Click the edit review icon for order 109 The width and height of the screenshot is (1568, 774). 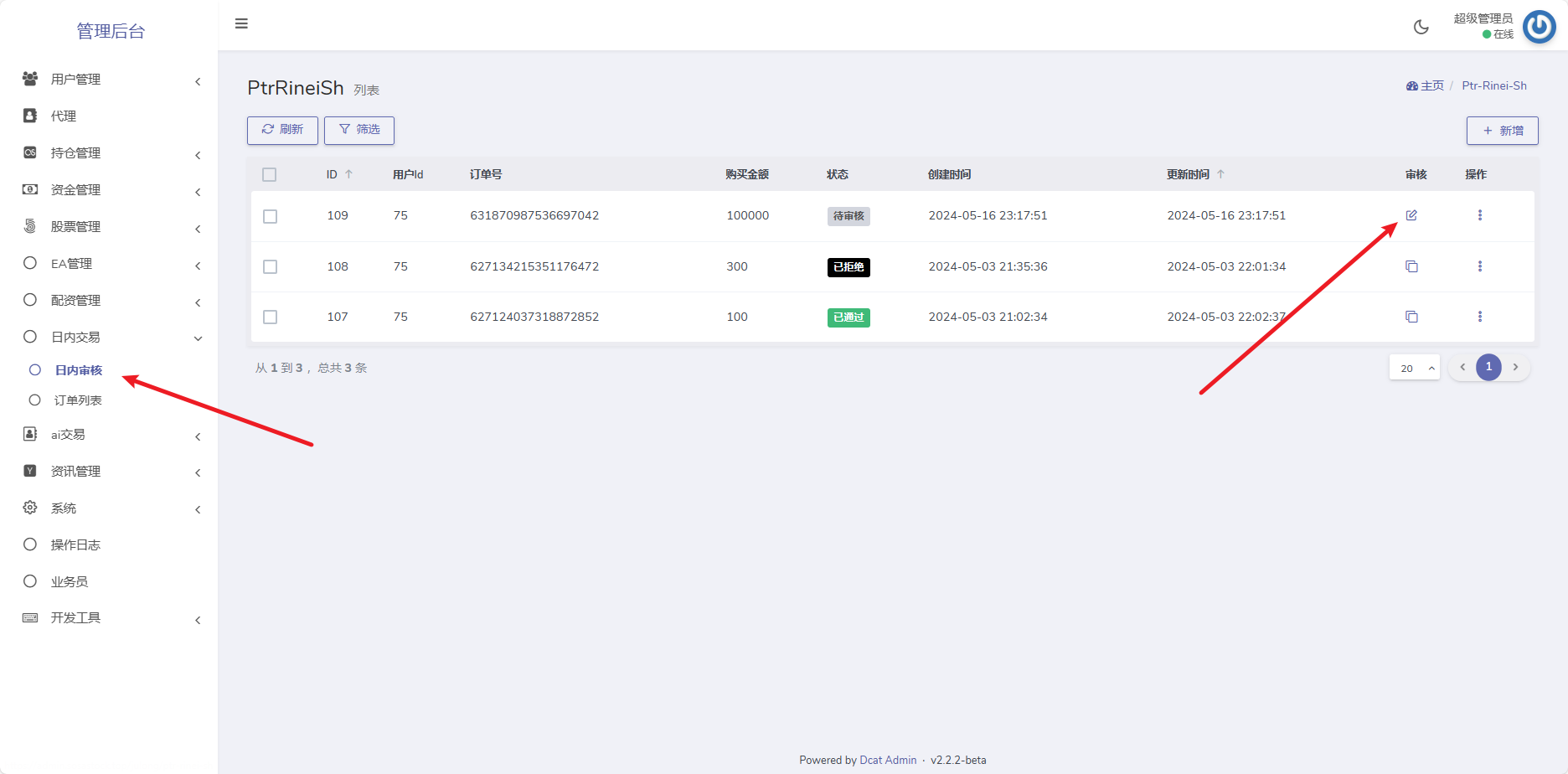[1411, 215]
